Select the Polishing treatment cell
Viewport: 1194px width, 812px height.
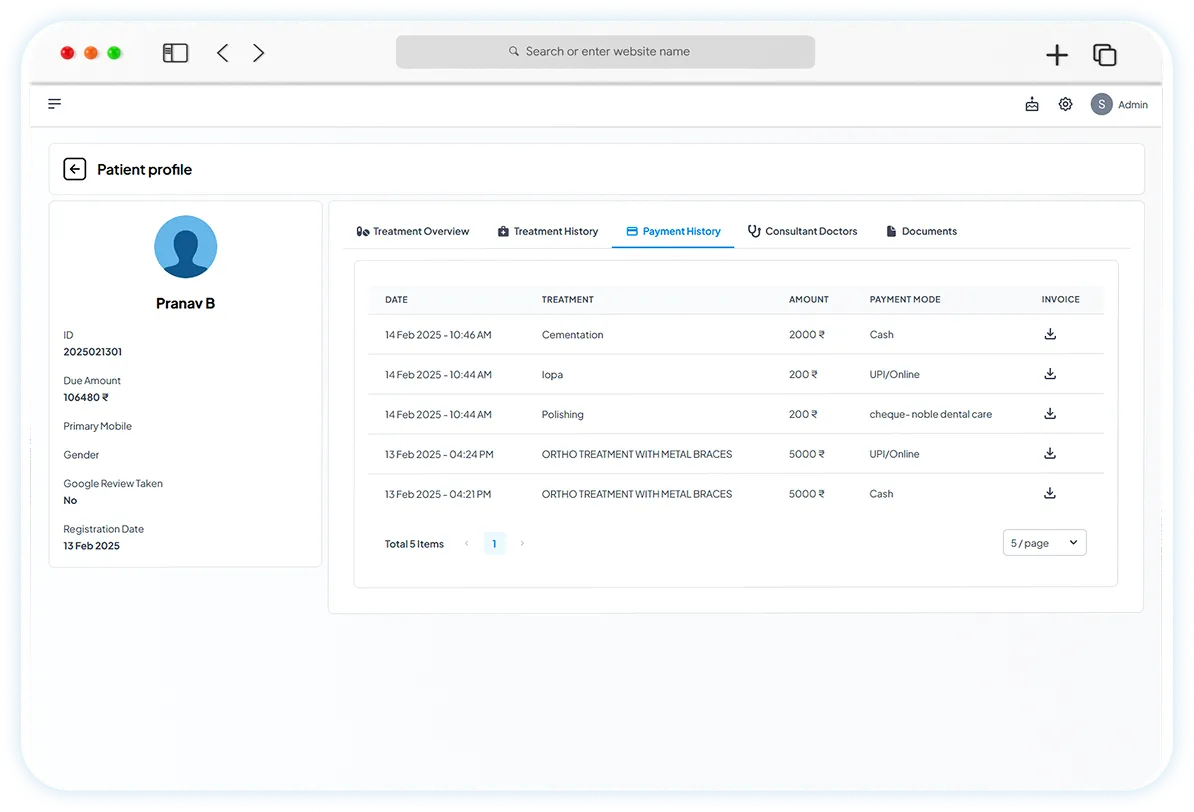click(563, 414)
